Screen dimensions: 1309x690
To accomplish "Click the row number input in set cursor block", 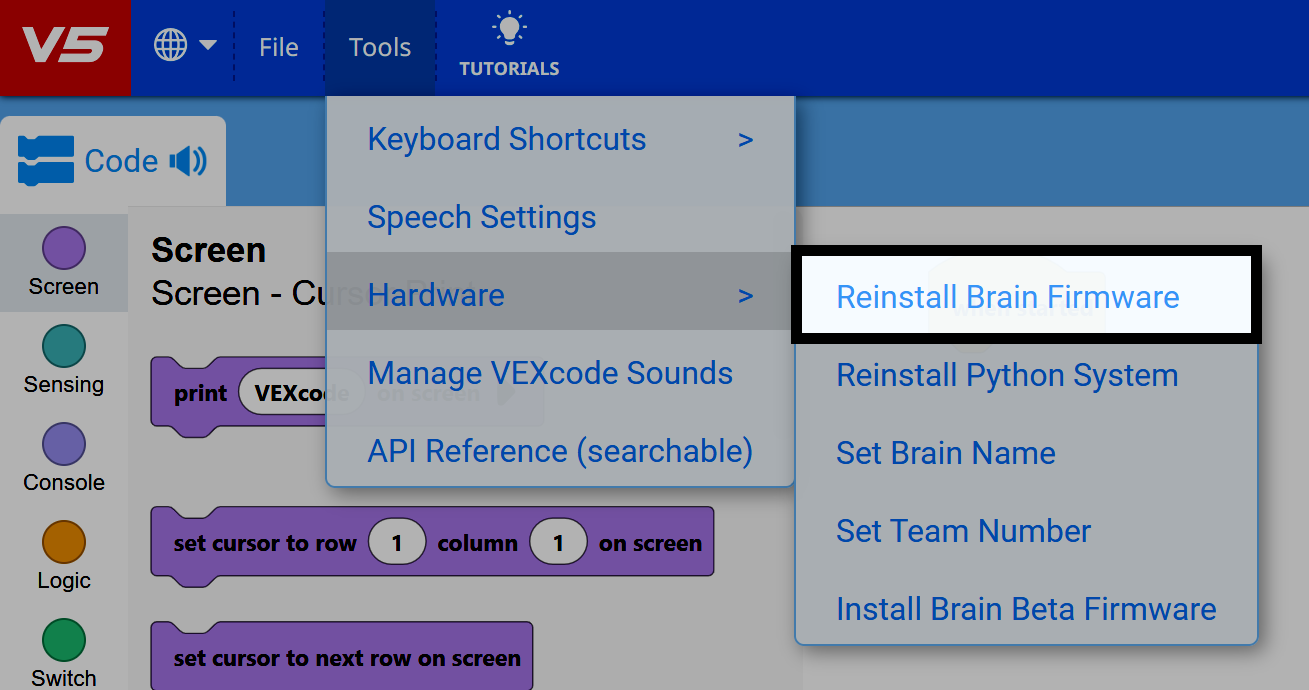I will coord(396,541).
